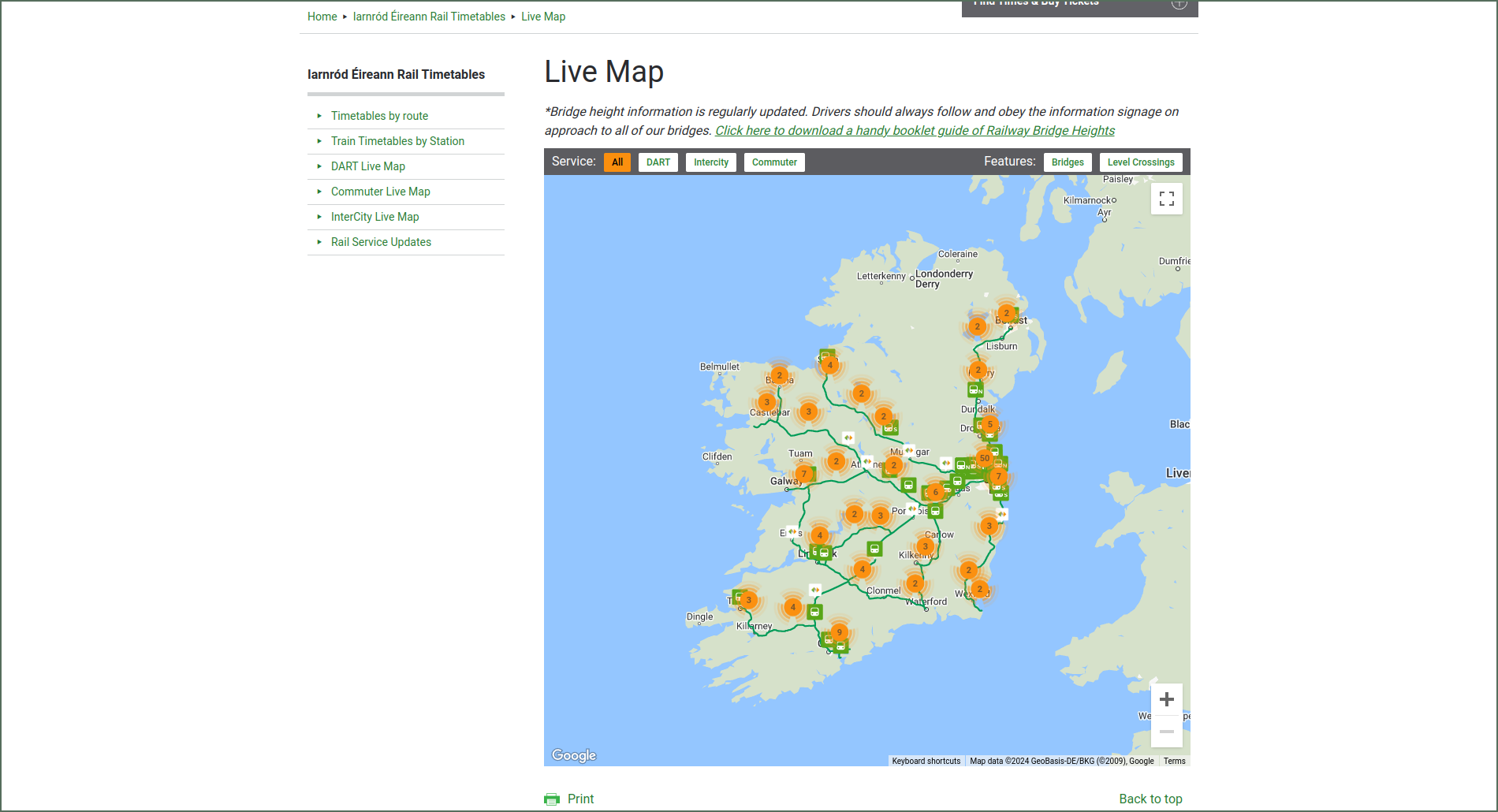This screenshot has width=1498, height=812.
Task: Click the Live Map breadcrumb
Action: pyautogui.click(x=543, y=17)
